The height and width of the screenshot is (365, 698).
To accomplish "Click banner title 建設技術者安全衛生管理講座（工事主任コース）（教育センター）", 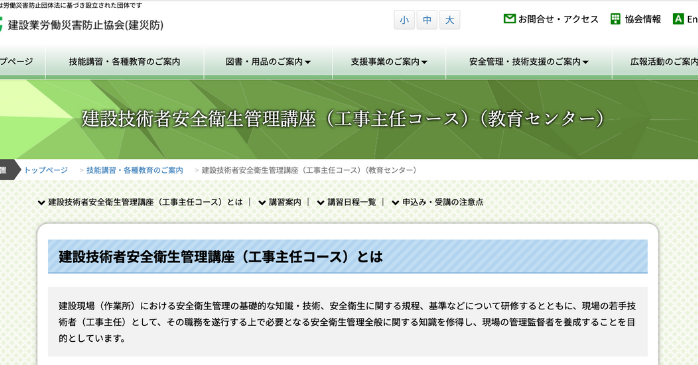I will click(x=343, y=119).
